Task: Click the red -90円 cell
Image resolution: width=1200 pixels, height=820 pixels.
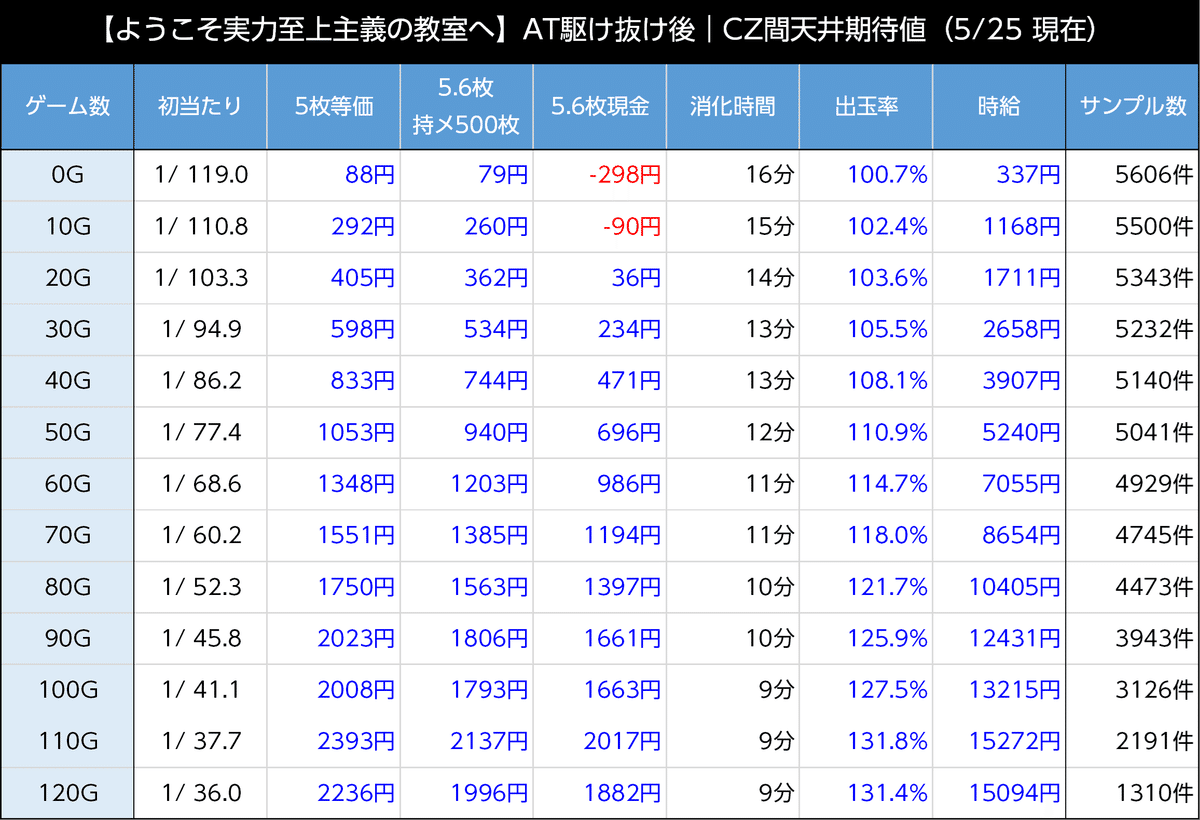Action: pos(599,227)
